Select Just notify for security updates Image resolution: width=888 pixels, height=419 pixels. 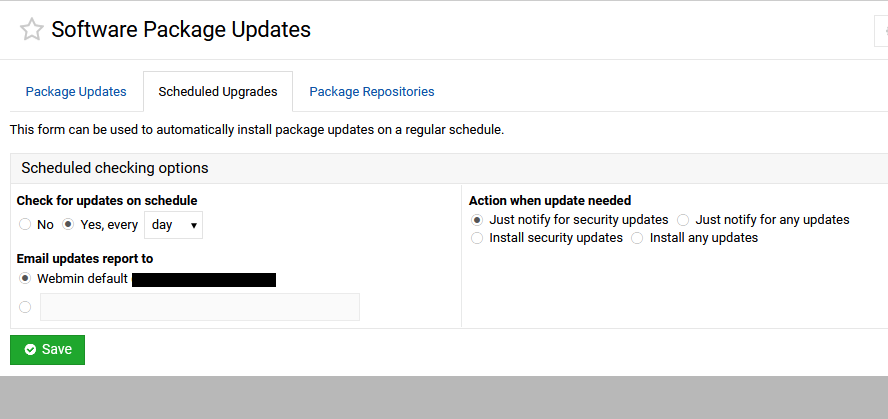click(477, 220)
